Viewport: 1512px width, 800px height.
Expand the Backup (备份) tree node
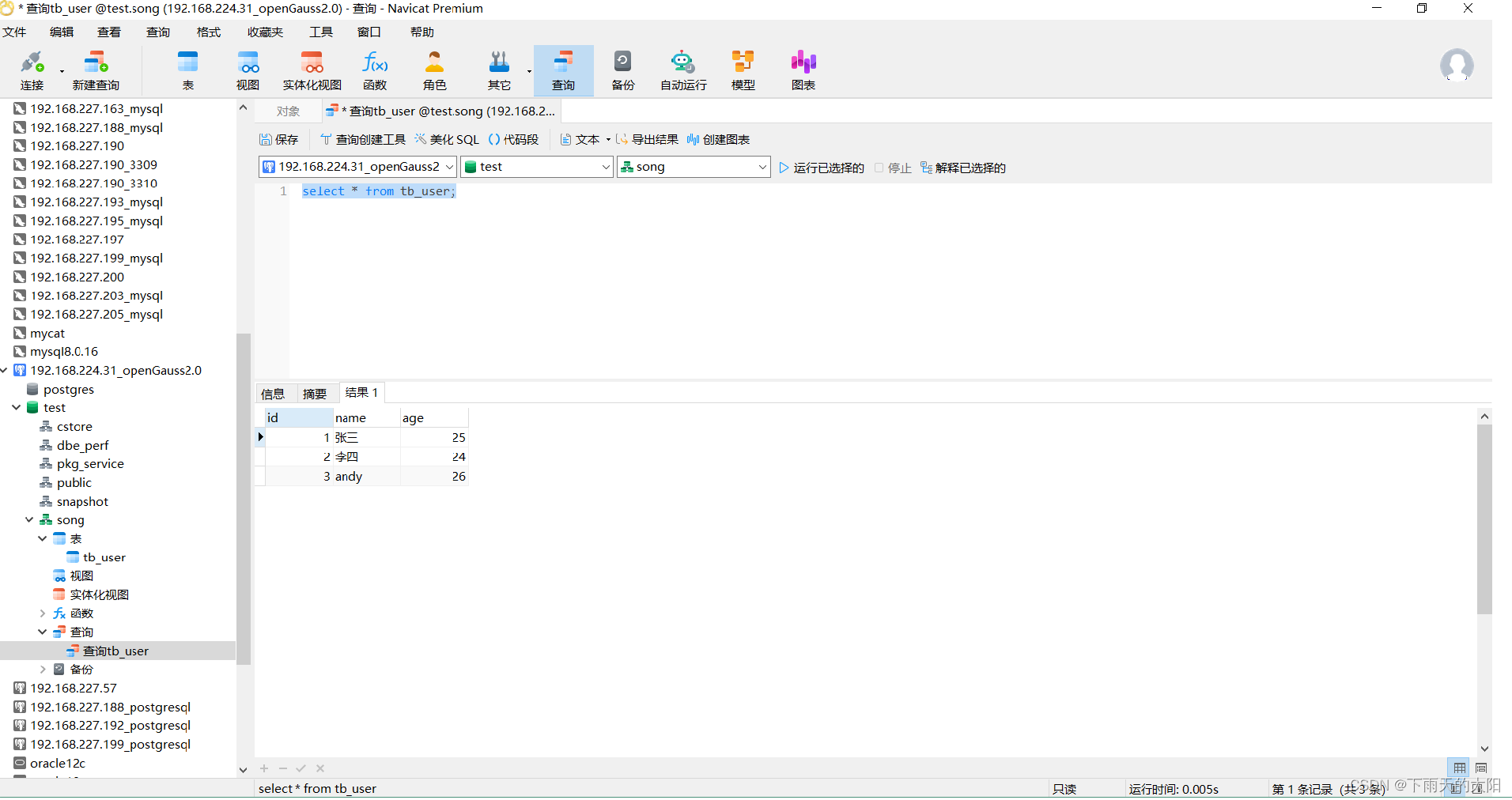point(43,670)
